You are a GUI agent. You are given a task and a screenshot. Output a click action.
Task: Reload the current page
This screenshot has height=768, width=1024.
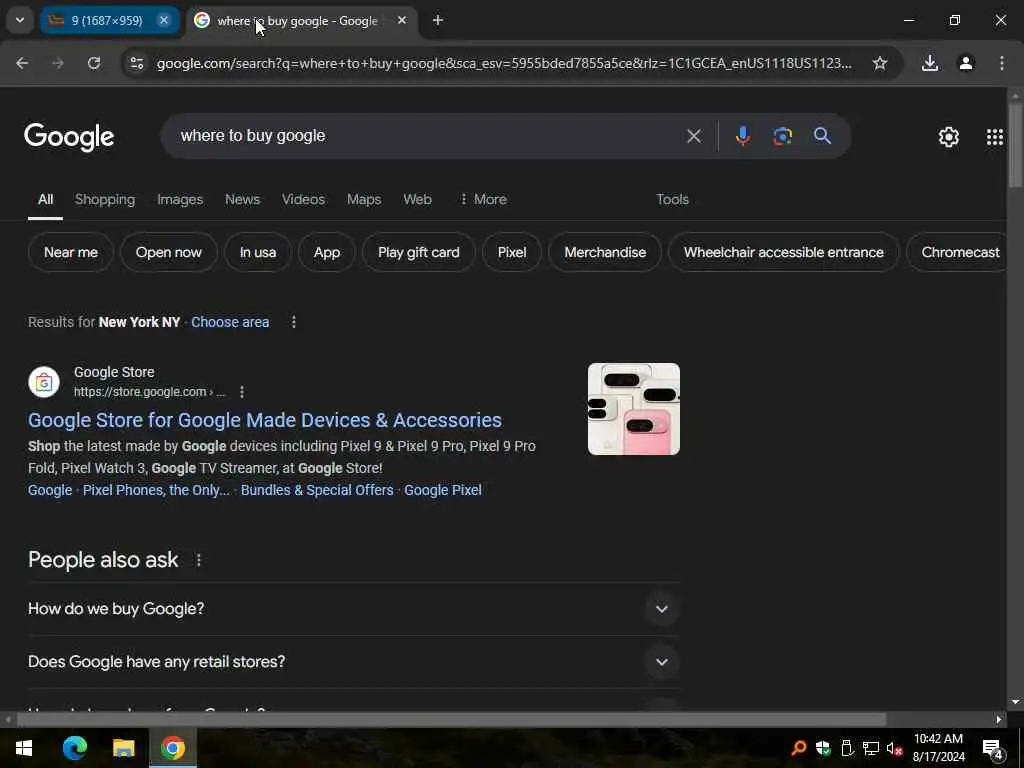coord(94,63)
